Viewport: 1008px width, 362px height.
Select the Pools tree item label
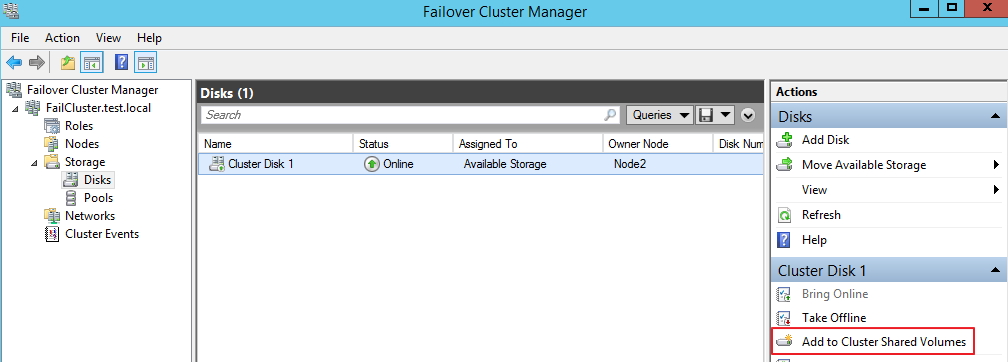click(98, 198)
